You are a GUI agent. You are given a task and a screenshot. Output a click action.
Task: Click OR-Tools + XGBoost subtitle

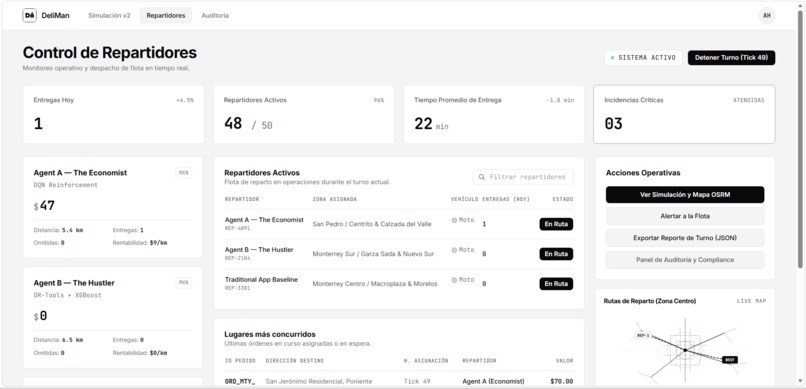(67, 295)
